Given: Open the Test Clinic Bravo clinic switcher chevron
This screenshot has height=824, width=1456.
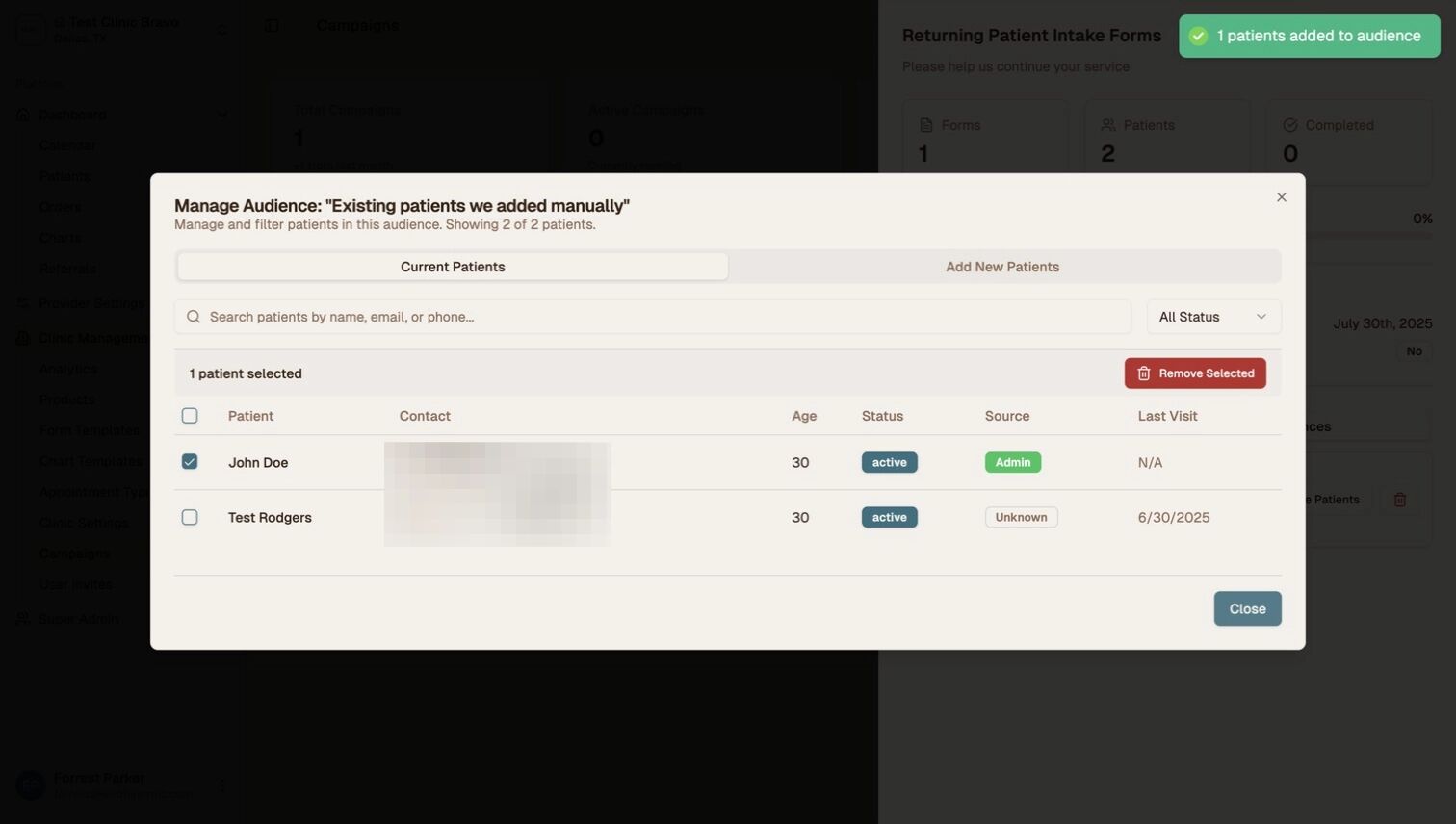Looking at the screenshot, I should tap(222, 30).
